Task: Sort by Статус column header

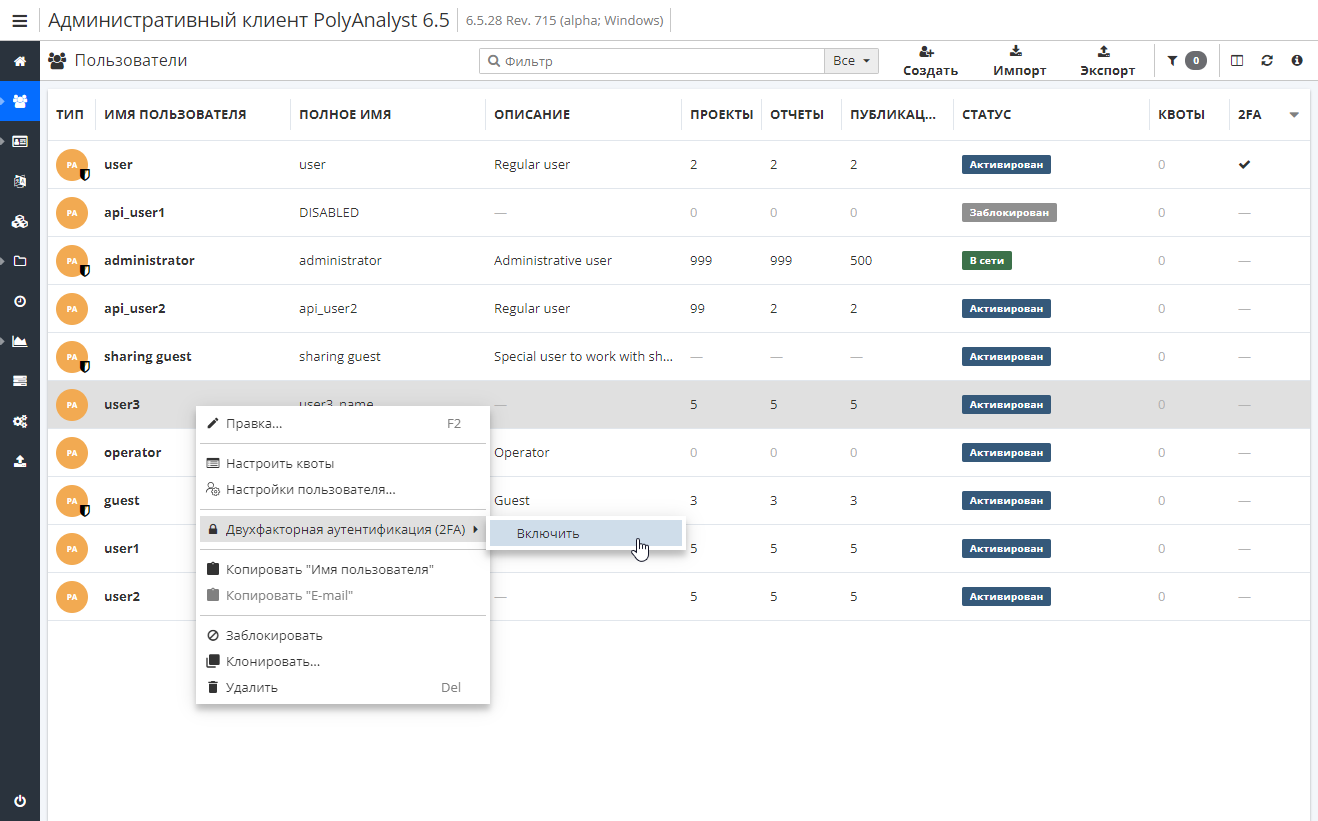Action: (x=987, y=115)
